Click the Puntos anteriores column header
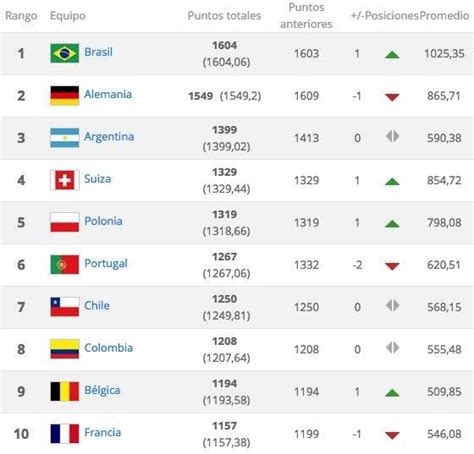This screenshot has width=474, height=454. (x=306, y=16)
